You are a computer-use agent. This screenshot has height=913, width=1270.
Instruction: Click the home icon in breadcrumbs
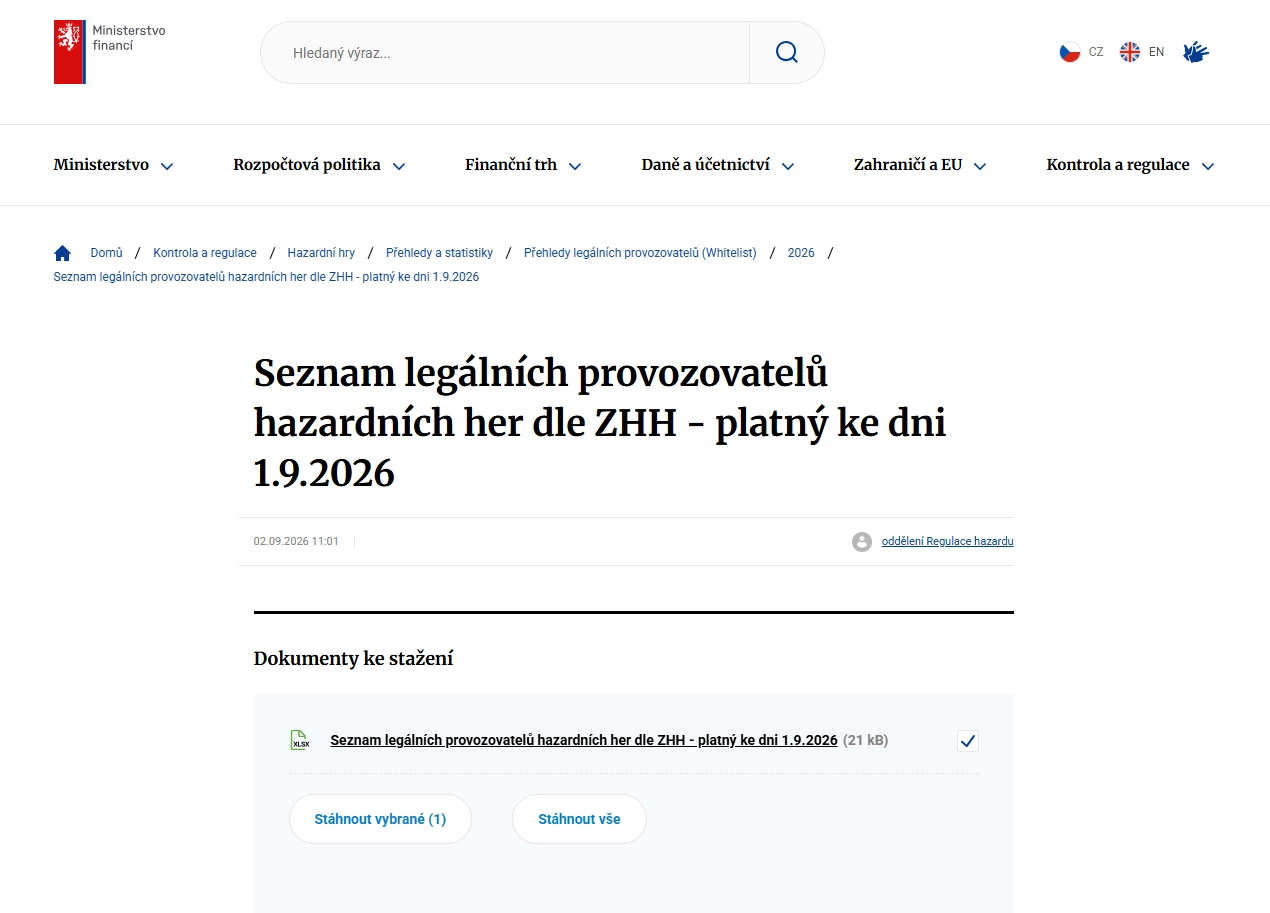click(x=62, y=253)
